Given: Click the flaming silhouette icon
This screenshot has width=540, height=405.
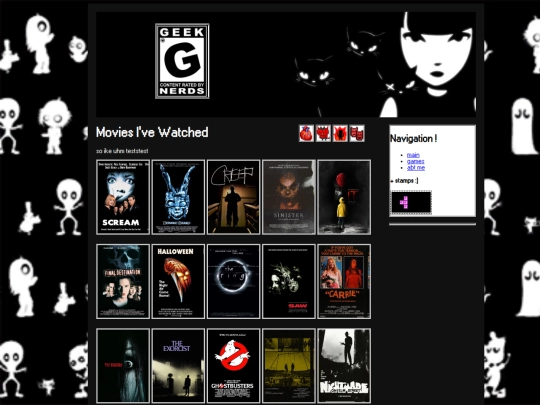Looking at the screenshot, I should (340, 133).
